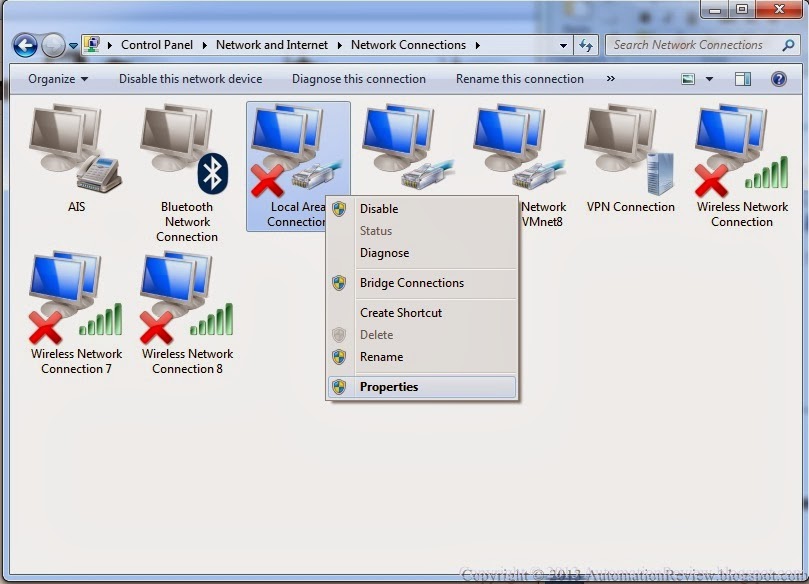Click inside the Search Network Connections field

(690, 45)
